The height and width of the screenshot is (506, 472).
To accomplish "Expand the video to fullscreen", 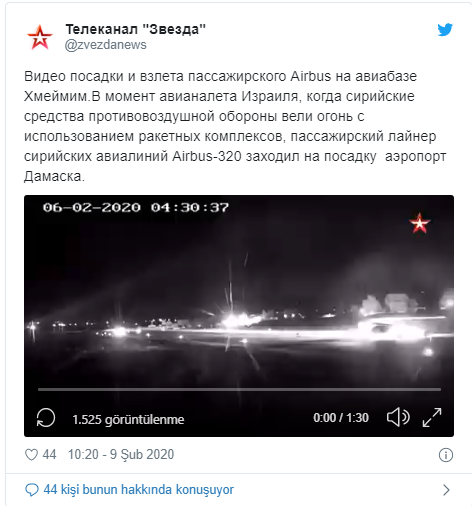I will [432, 417].
